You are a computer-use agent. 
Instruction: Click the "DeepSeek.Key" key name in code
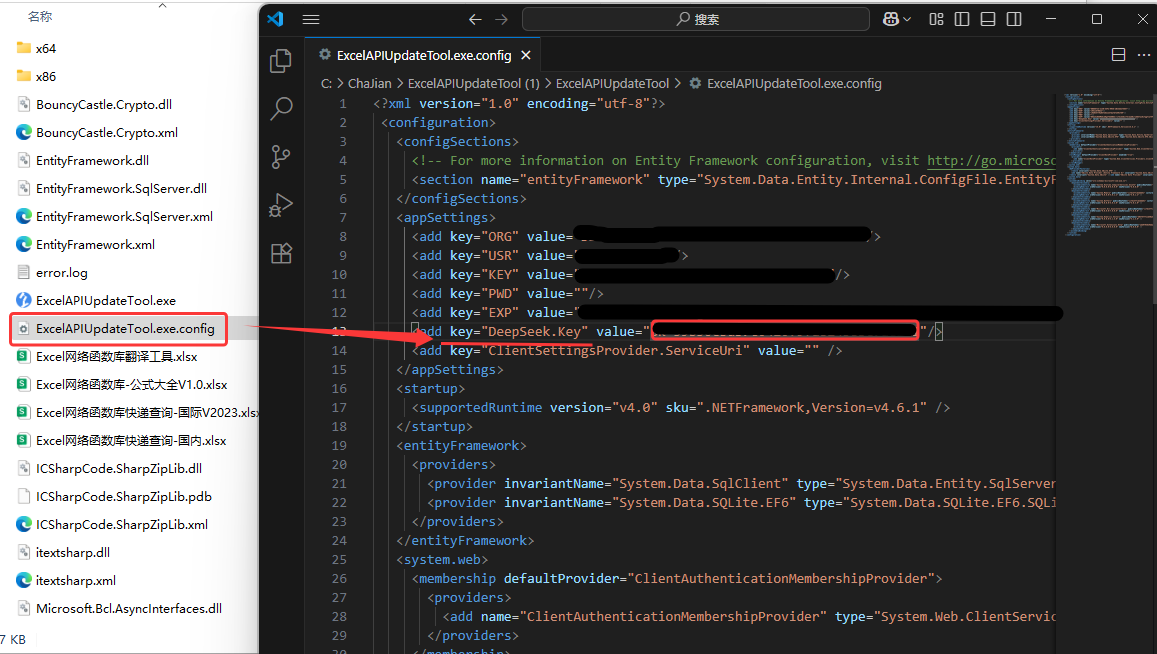pos(534,332)
